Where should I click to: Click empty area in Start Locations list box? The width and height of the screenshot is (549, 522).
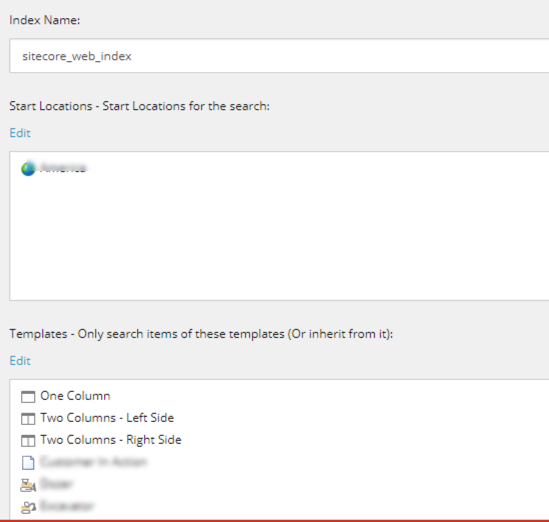pos(279,238)
